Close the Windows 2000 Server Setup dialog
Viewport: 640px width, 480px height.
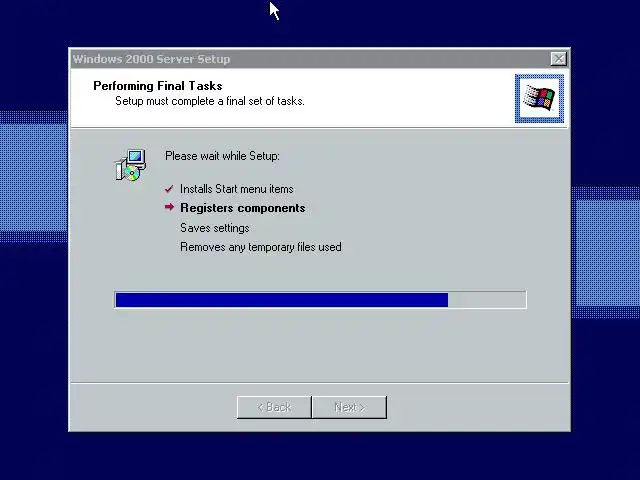tap(558, 59)
